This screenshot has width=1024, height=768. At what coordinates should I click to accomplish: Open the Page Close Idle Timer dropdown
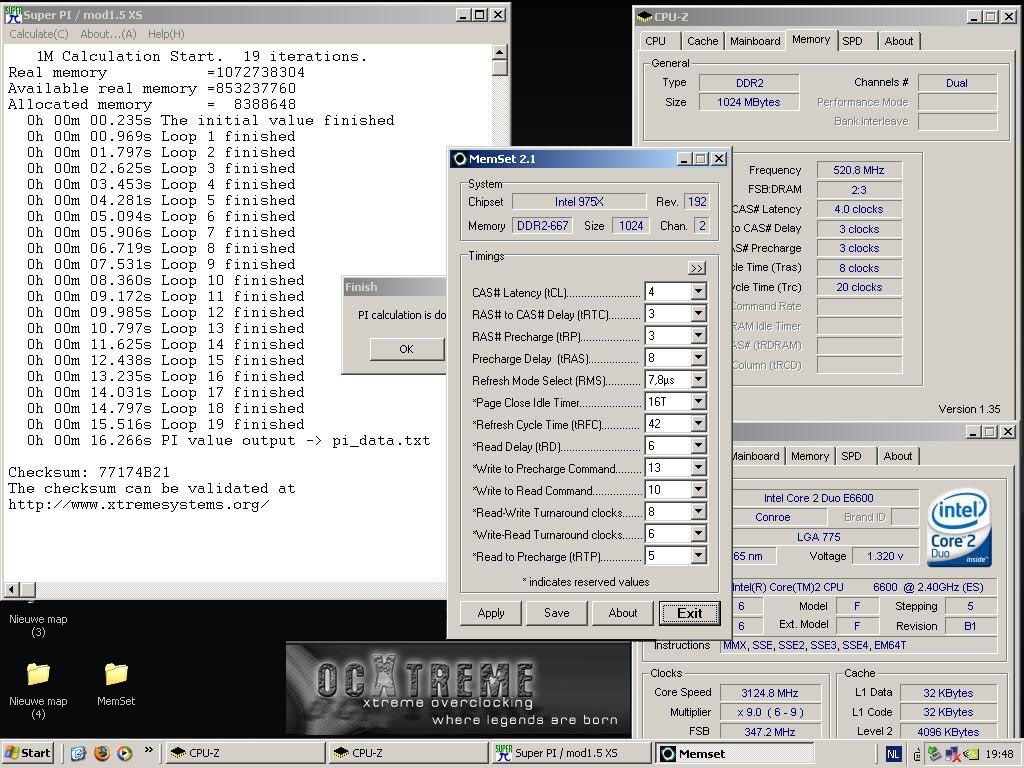pos(698,402)
